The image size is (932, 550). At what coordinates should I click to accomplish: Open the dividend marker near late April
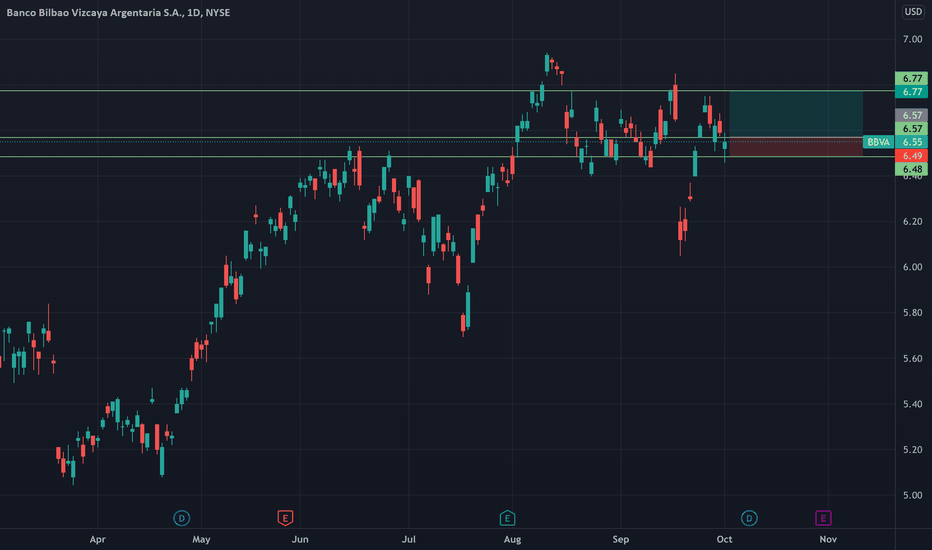tap(181, 518)
